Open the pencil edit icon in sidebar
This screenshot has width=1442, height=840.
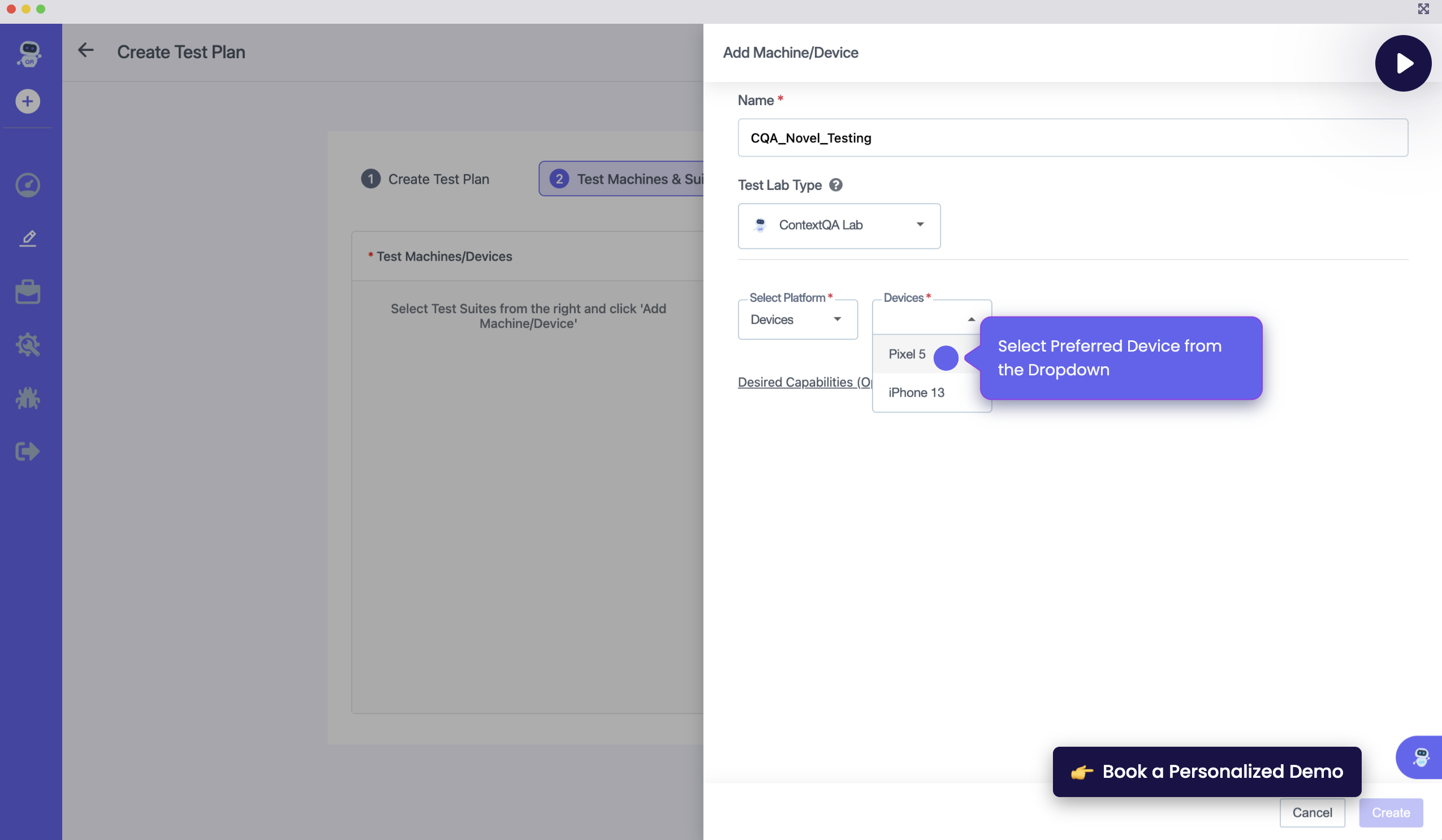28,238
